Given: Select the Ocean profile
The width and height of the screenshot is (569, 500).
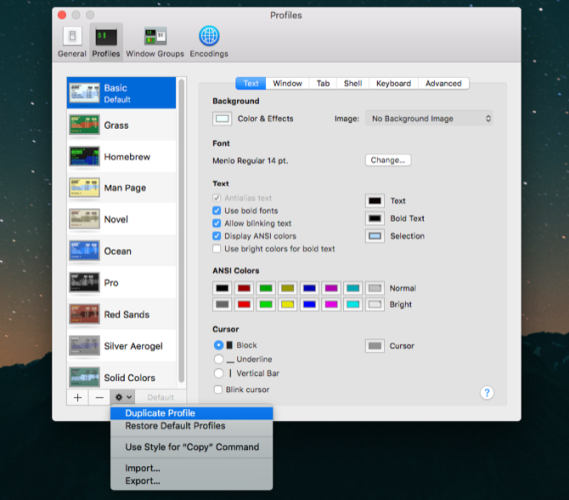Looking at the screenshot, I should click(122, 251).
